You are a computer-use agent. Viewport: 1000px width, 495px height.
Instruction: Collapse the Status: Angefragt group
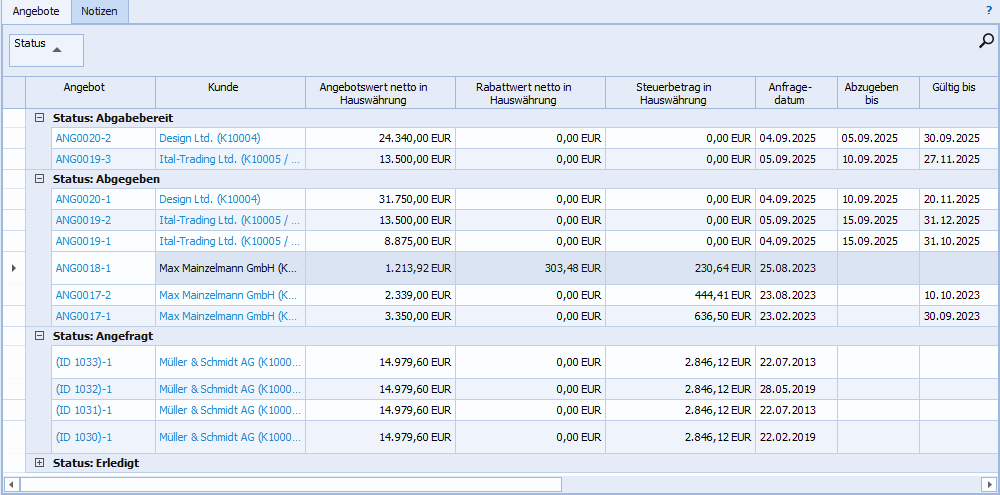click(x=40, y=337)
